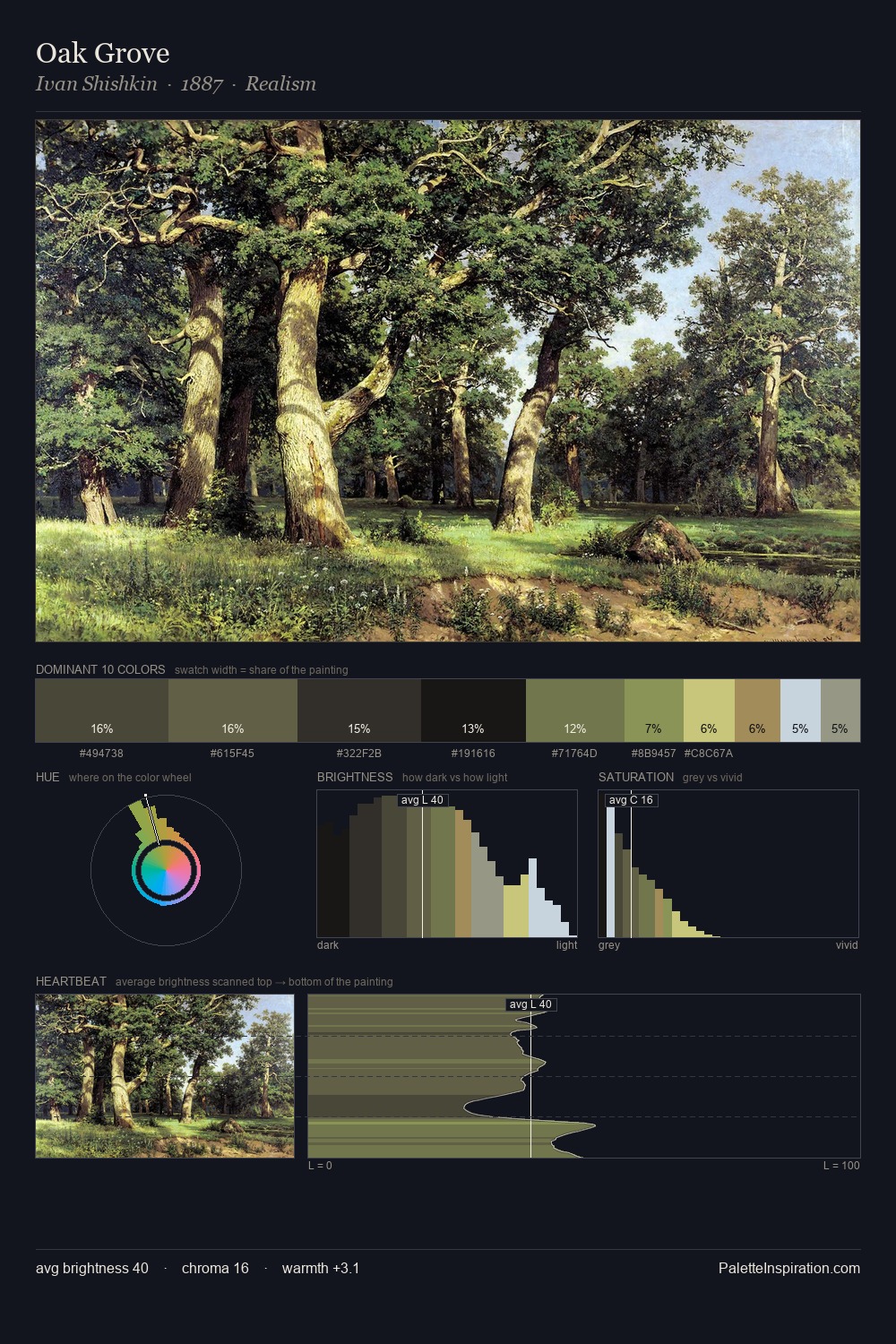This screenshot has width=896, height=1344.
Task: Select the grey 5% swatch at the end
Action: (x=840, y=711)
